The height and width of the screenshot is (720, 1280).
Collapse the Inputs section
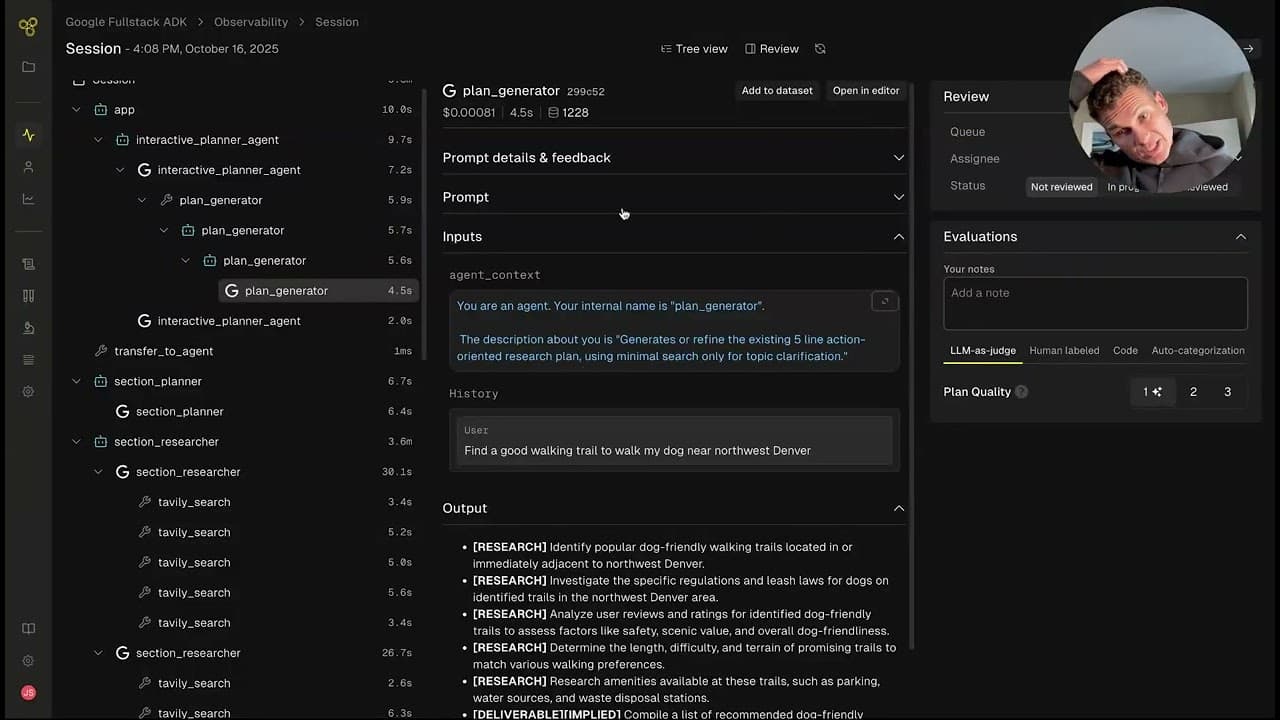(897, 236)
